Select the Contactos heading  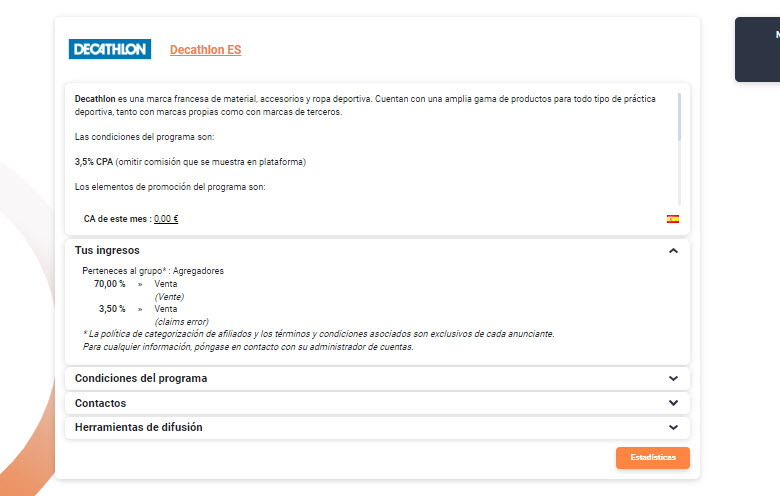coord(100,403)
